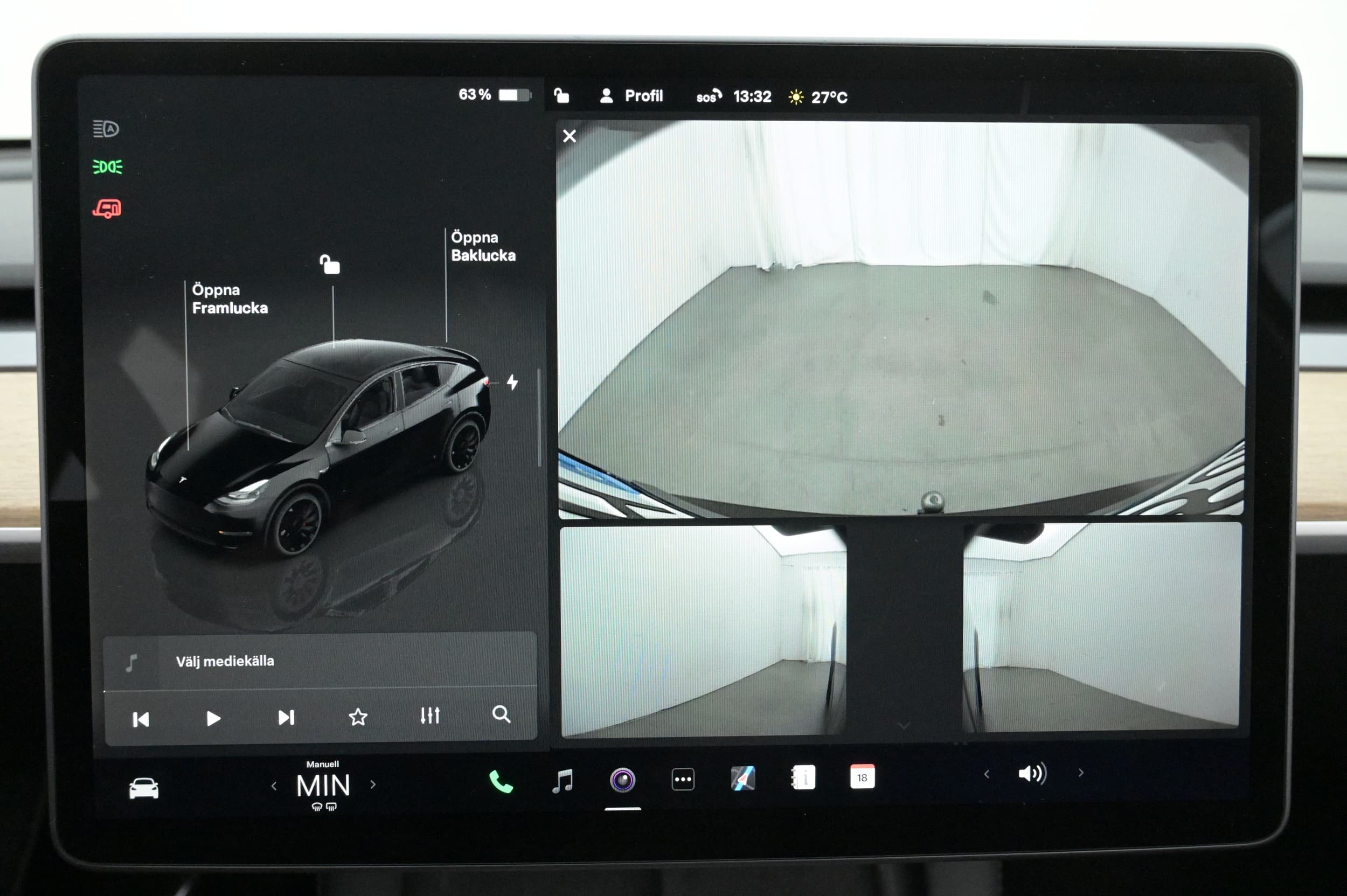Tap the vertical scroll bar beside car
The height and width of the screenshot is (896, 1347).
(539, 418)
